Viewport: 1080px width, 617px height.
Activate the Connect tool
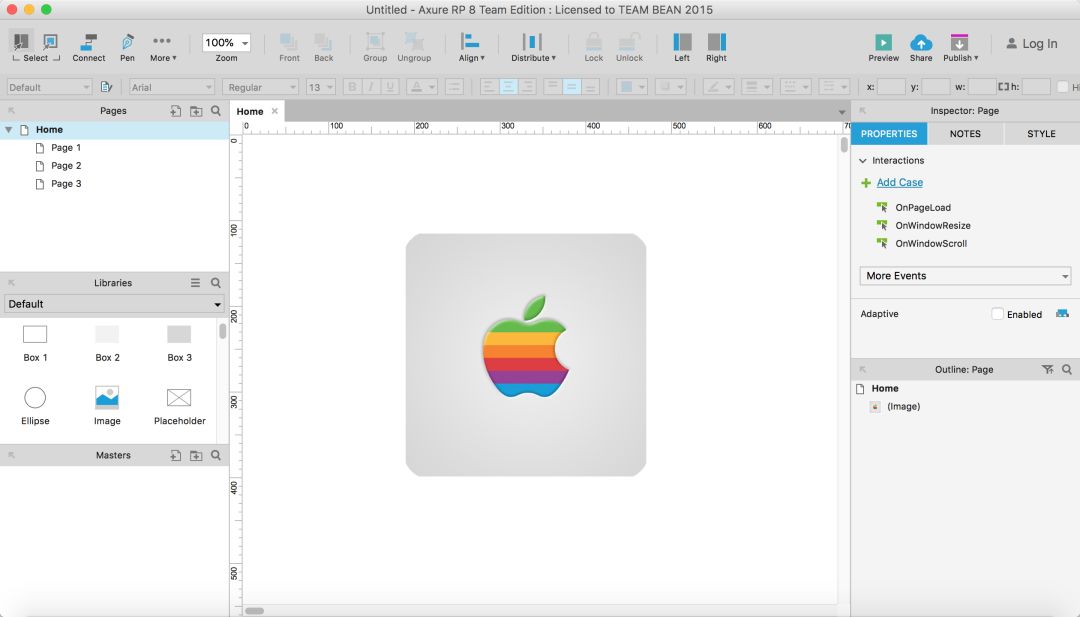coord(89,48)
